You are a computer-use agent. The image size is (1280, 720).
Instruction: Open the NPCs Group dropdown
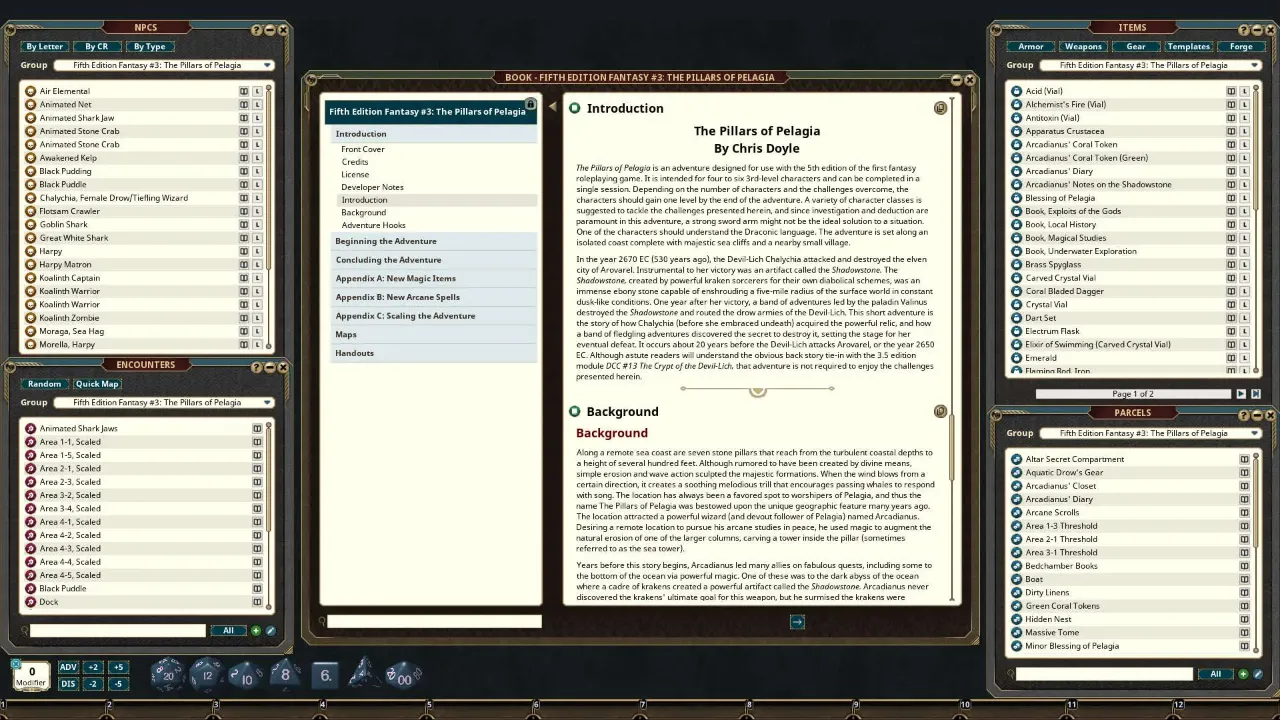(164, 65)
